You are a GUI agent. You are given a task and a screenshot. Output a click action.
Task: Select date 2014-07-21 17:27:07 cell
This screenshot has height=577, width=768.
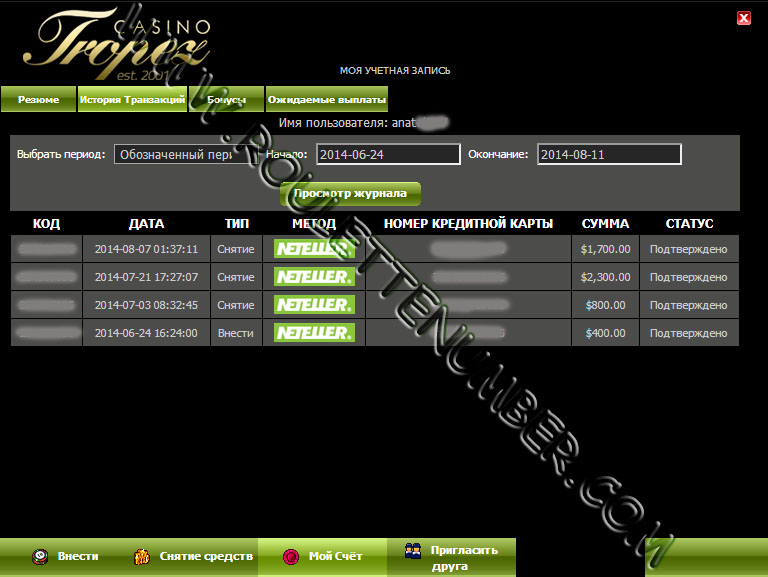(x=146, y=277)
